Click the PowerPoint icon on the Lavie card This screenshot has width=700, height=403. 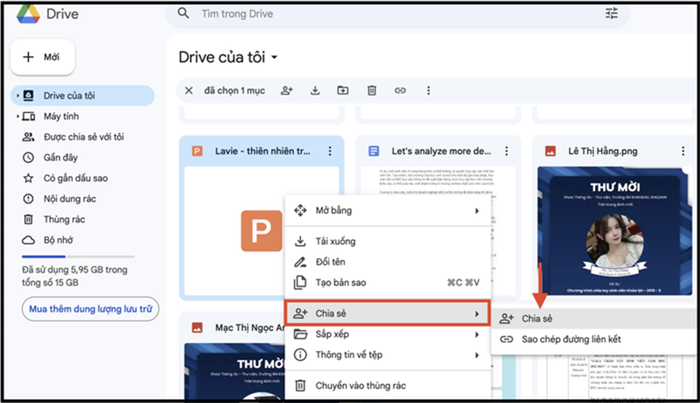point(197,151)
